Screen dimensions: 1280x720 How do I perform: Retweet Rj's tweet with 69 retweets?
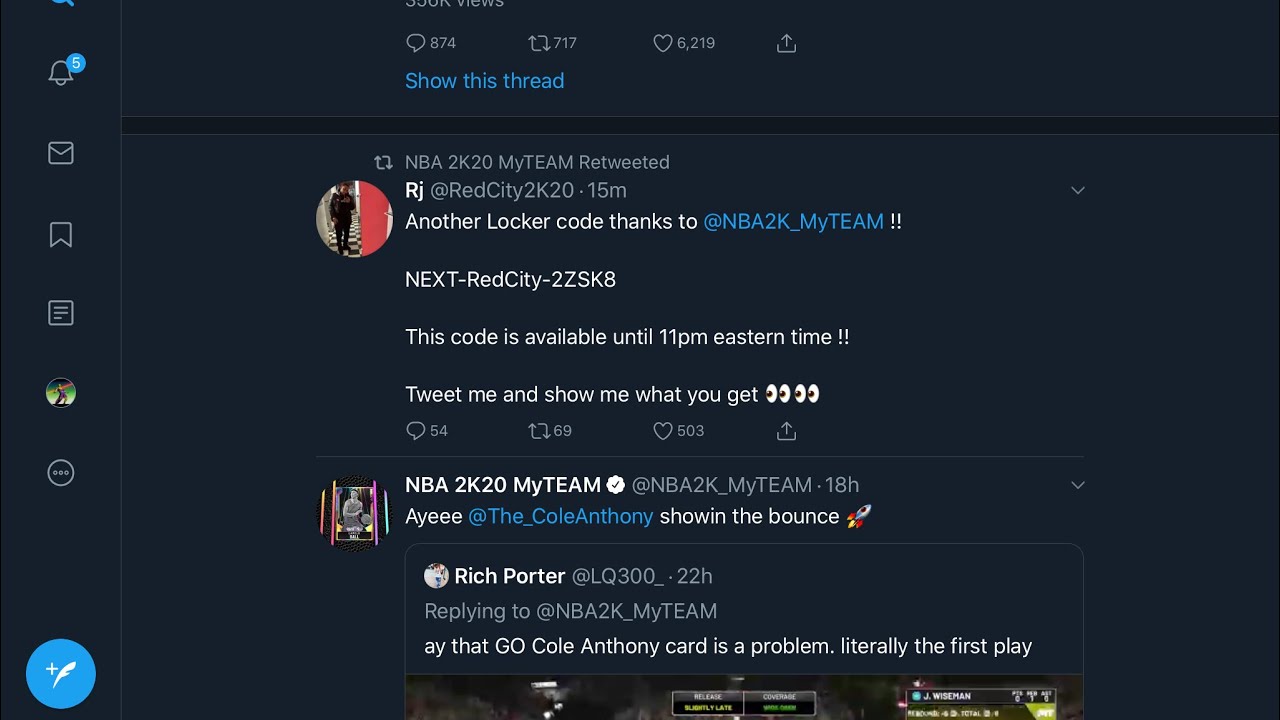coord(539,431)
